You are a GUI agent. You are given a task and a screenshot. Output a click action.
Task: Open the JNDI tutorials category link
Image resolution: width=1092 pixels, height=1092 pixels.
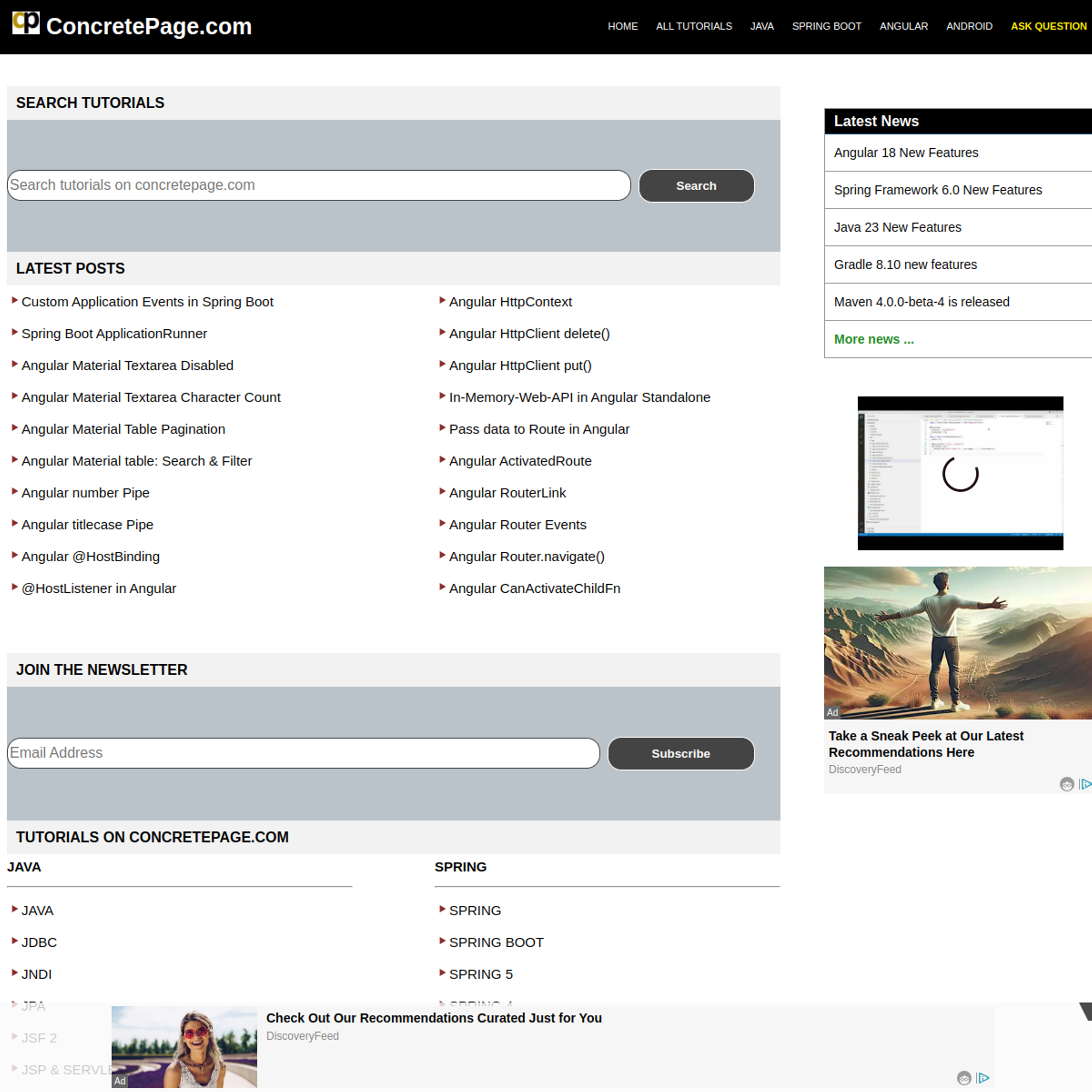(x=36, y=975)
